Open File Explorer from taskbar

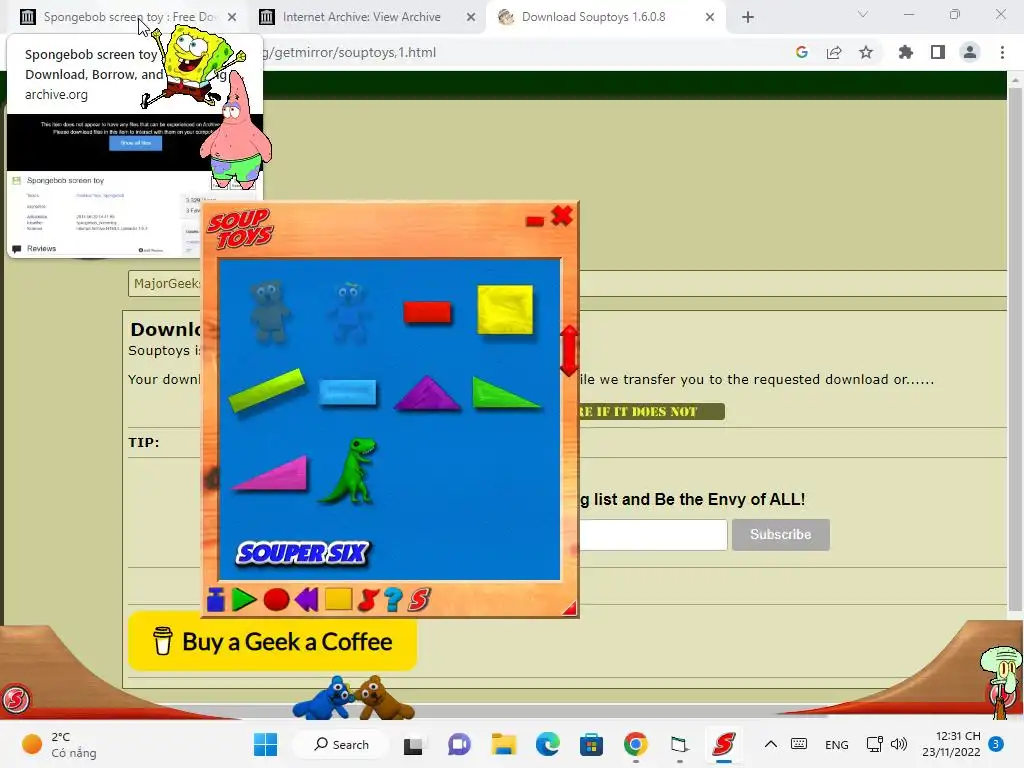504,744
